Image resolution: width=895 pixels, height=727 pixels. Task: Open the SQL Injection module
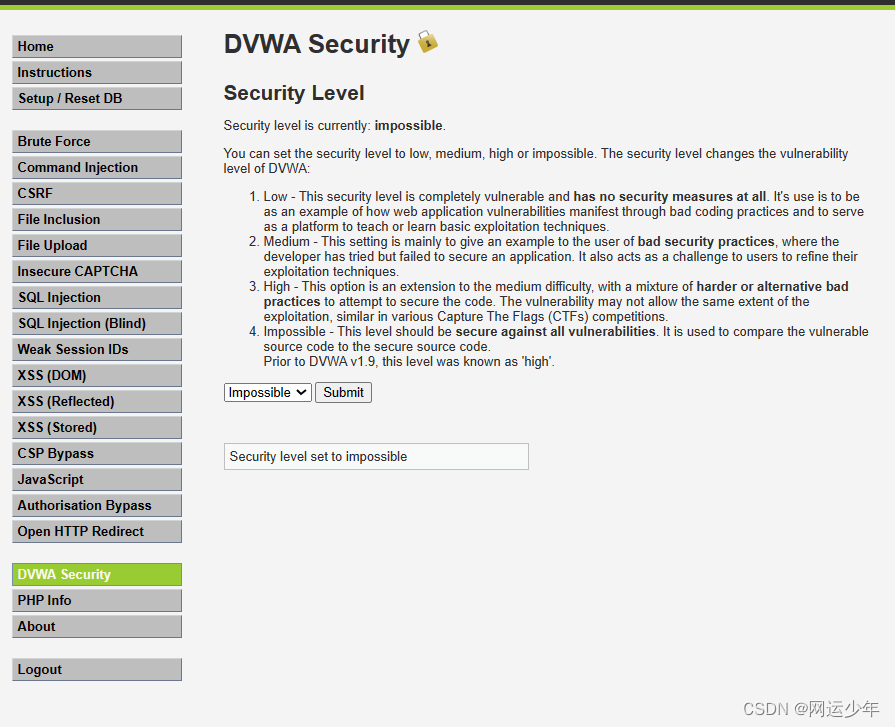point(96,297)
